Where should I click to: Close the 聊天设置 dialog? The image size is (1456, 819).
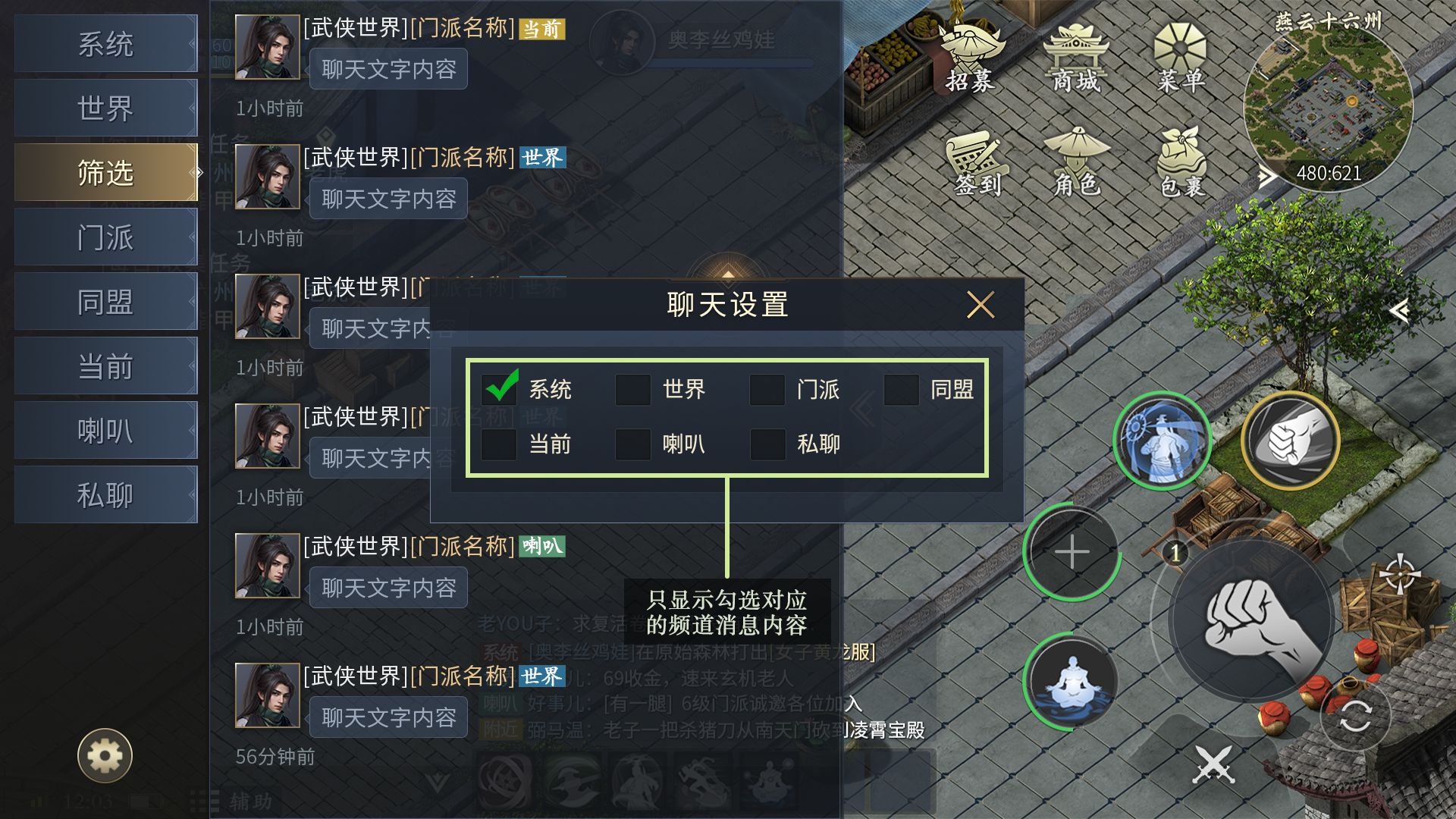point(980,305)
